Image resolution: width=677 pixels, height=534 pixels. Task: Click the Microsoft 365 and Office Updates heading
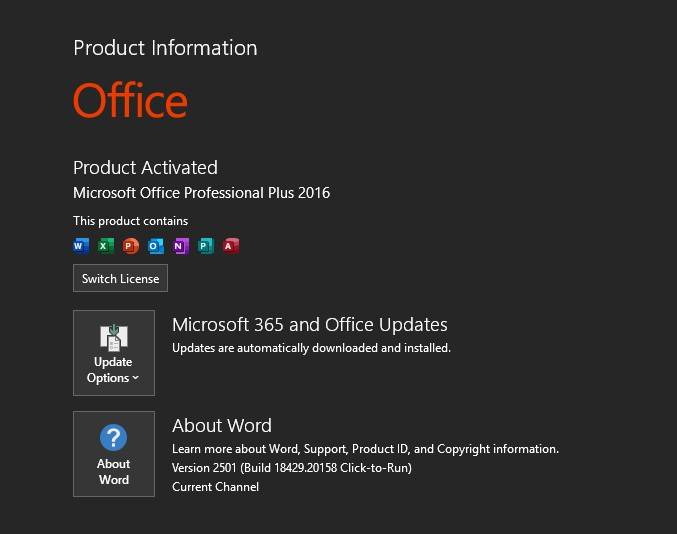tap(309, 325)
